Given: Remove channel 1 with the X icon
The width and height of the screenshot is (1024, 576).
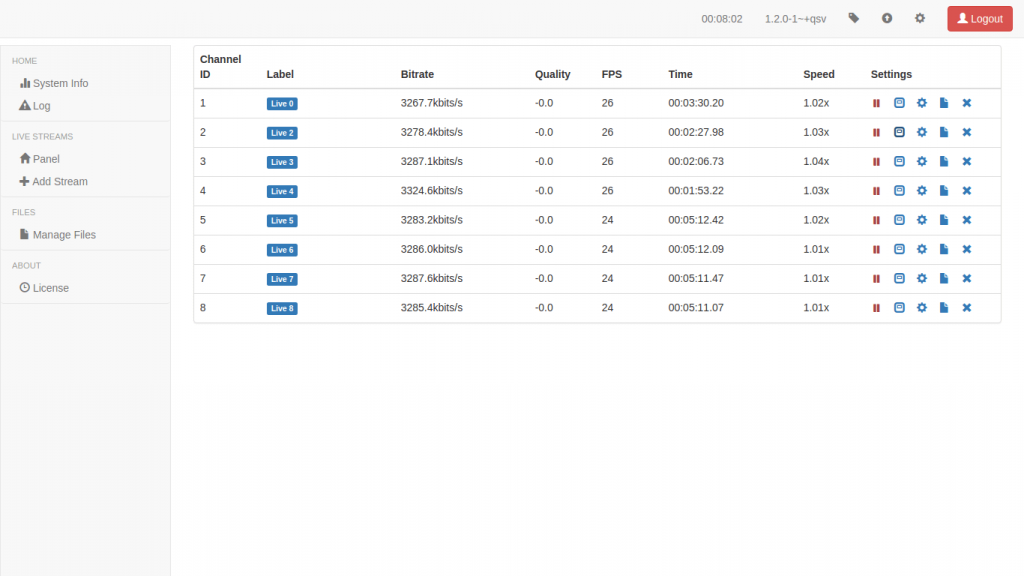Looking at the screenshot, I should [967, 103].
